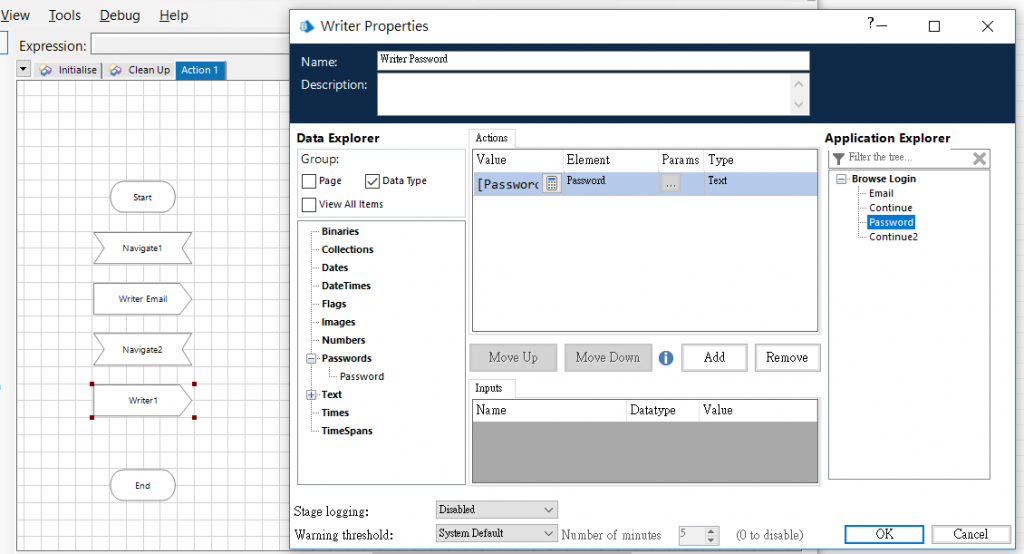The image size is (1024, 554).
Task: Click the help question mark in Writer Properties
Action: point(871,24)
